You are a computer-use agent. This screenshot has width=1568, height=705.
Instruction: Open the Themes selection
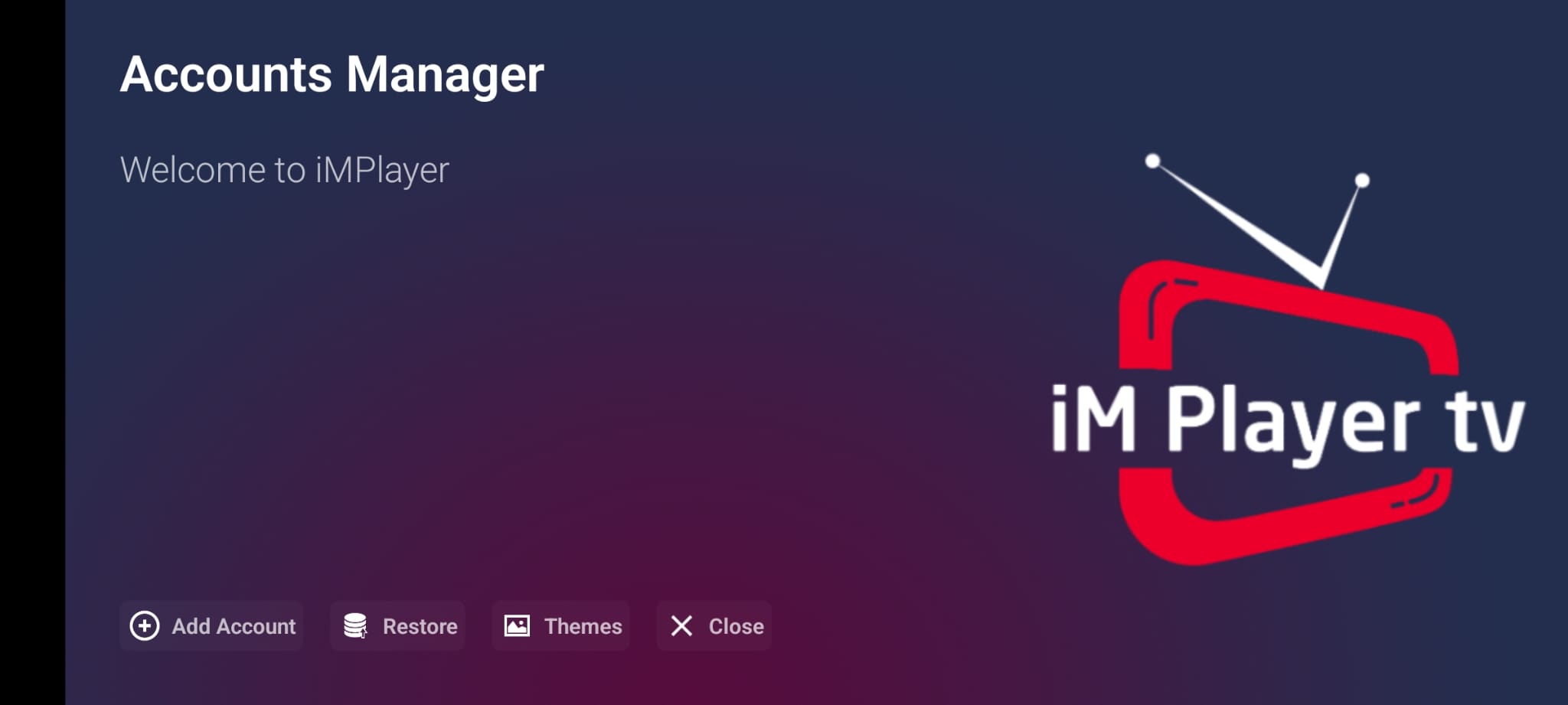(x=583, y=626)
